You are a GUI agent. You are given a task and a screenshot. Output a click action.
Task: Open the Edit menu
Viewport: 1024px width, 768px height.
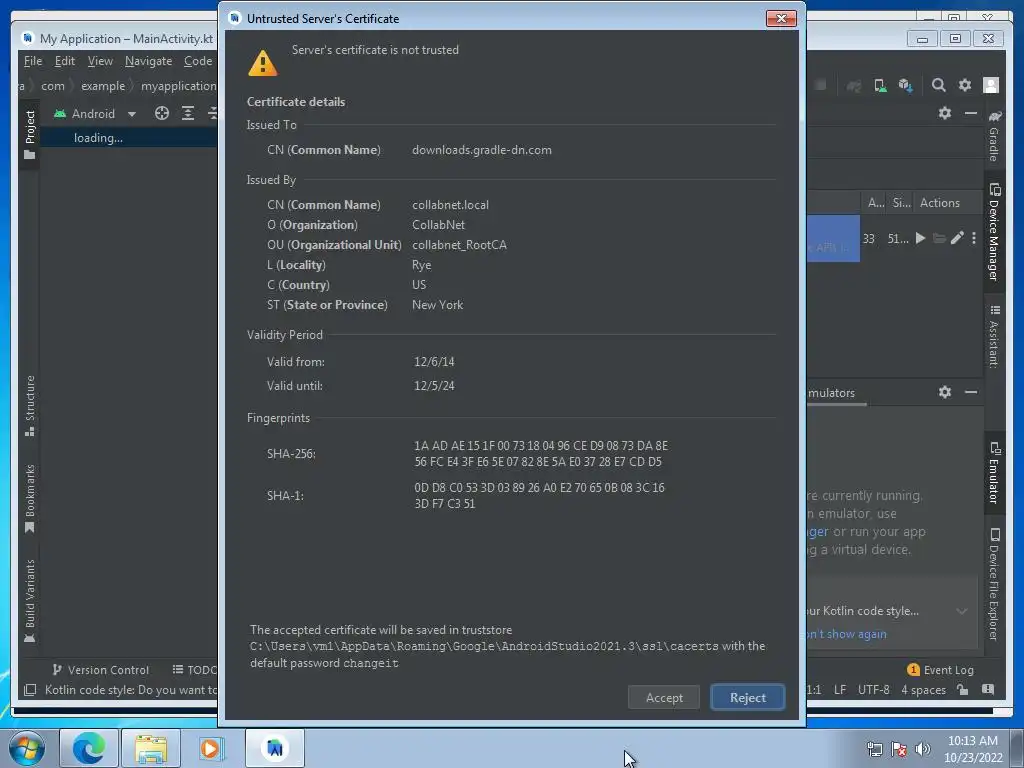[x=65, y=61]
